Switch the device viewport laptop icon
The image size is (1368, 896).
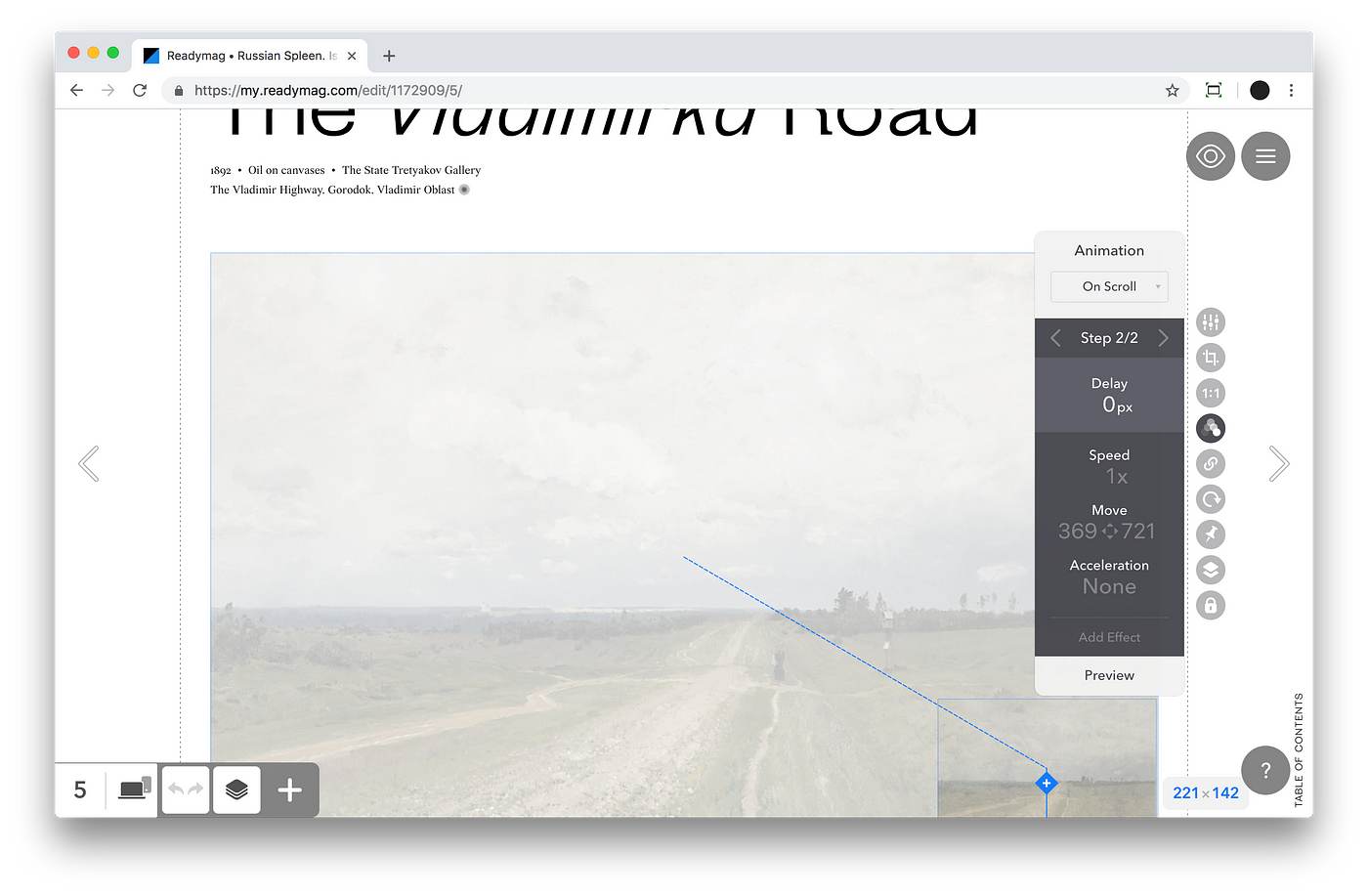[135, 789]
